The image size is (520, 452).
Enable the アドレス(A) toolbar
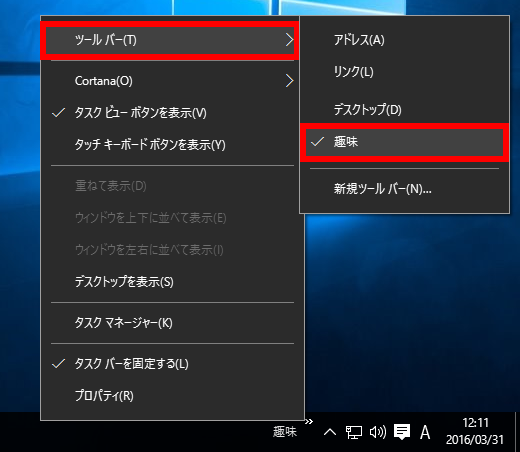click(x=404, y=40)
